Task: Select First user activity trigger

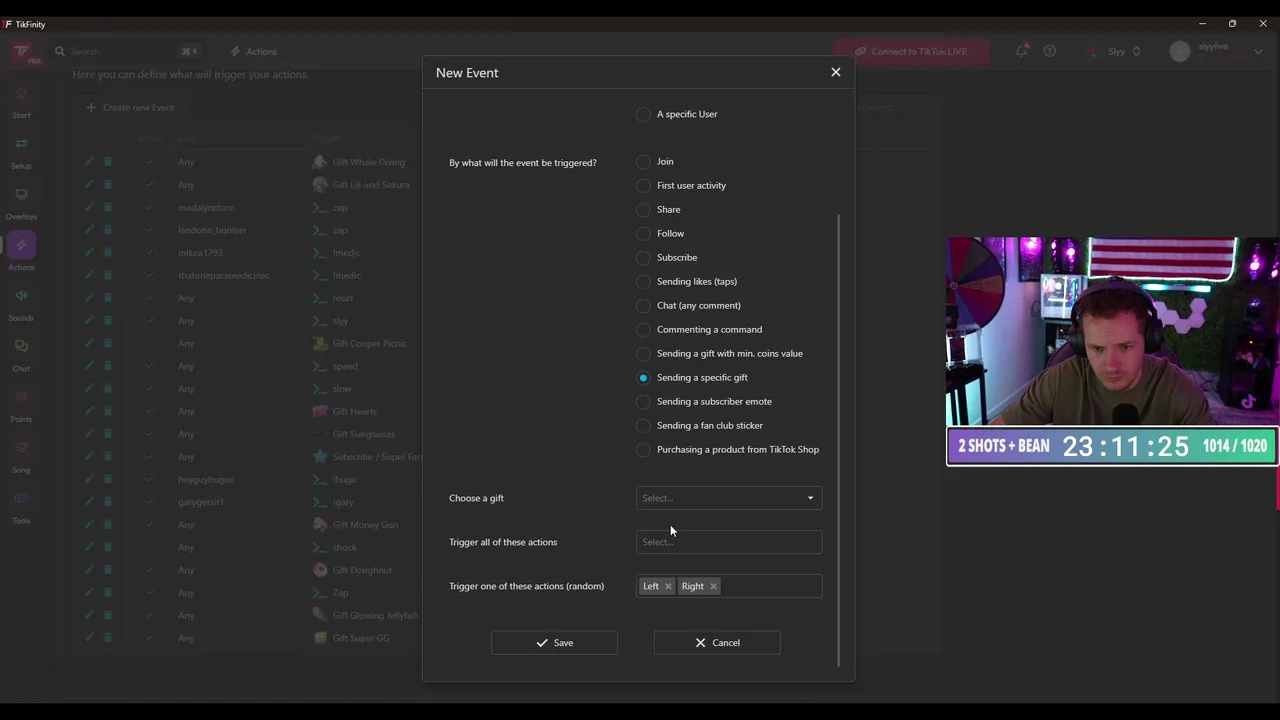Action: click(643, 186)
